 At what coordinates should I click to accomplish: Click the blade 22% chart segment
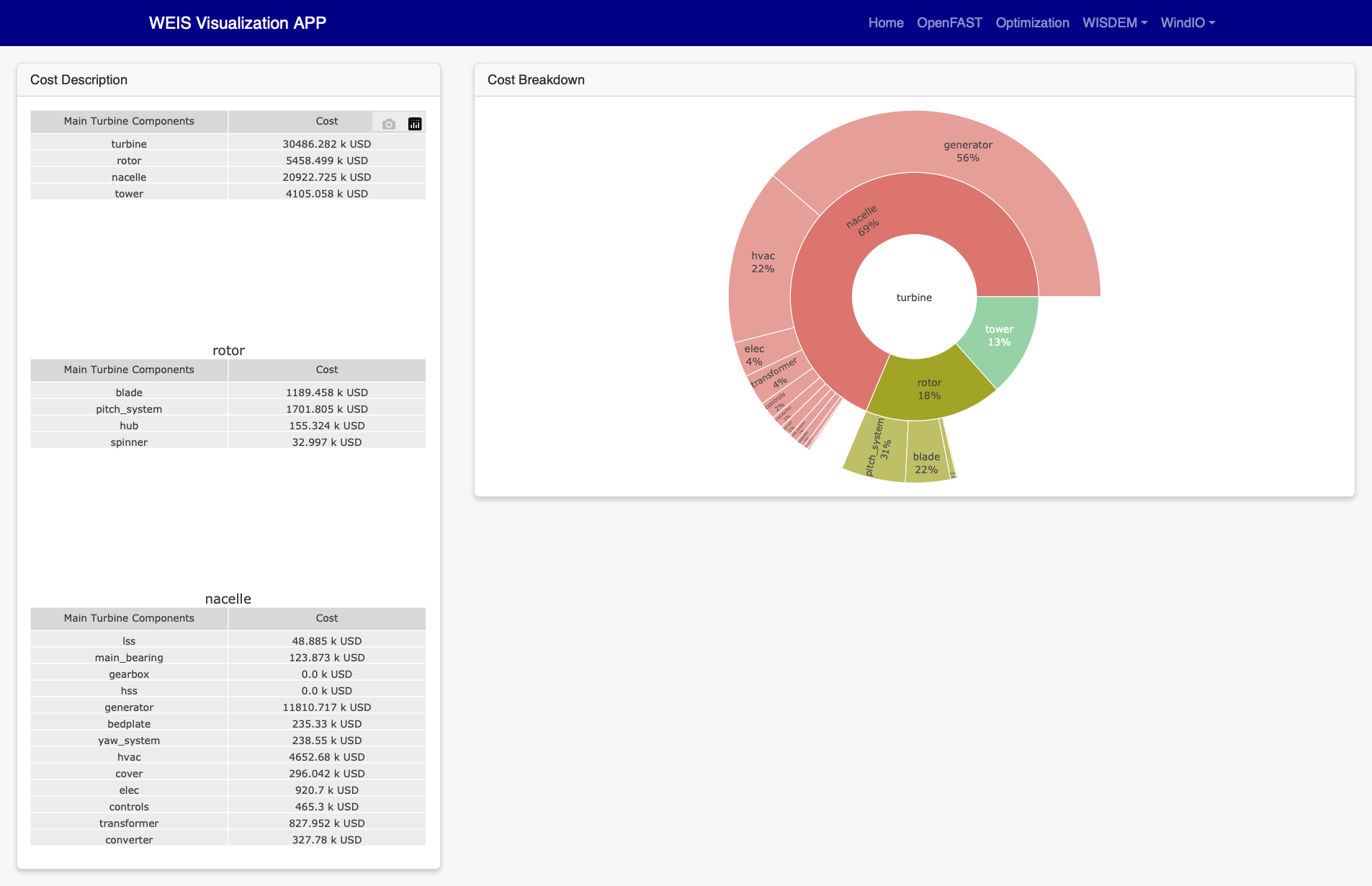tap(926, 463)
